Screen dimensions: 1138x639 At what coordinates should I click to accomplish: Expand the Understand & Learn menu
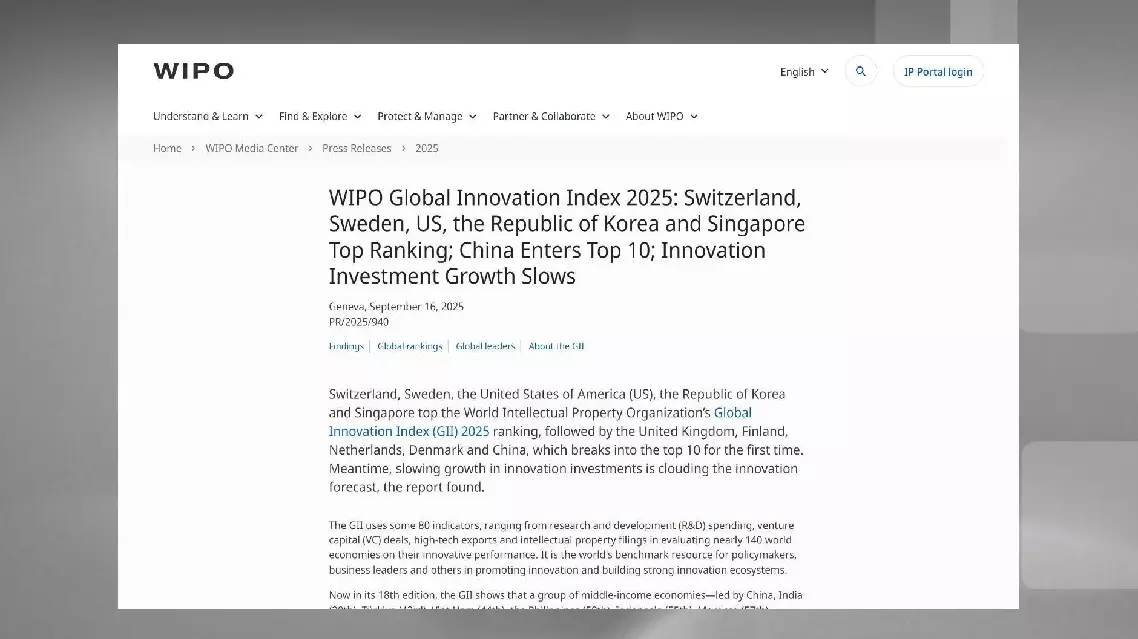pyautogui.click(x=207, y=117)
